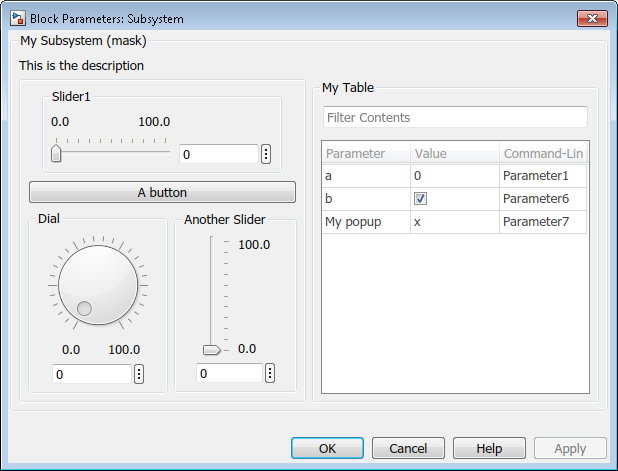
Task: Close the Block Parameters dialog
Action: point(592,18)
